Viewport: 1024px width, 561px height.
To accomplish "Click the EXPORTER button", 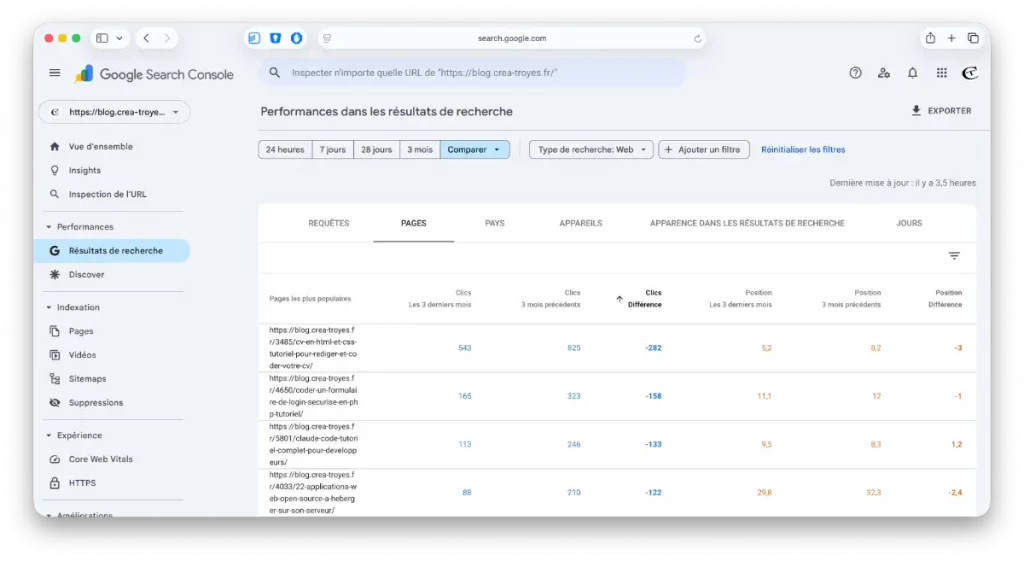I will [941, 111].
